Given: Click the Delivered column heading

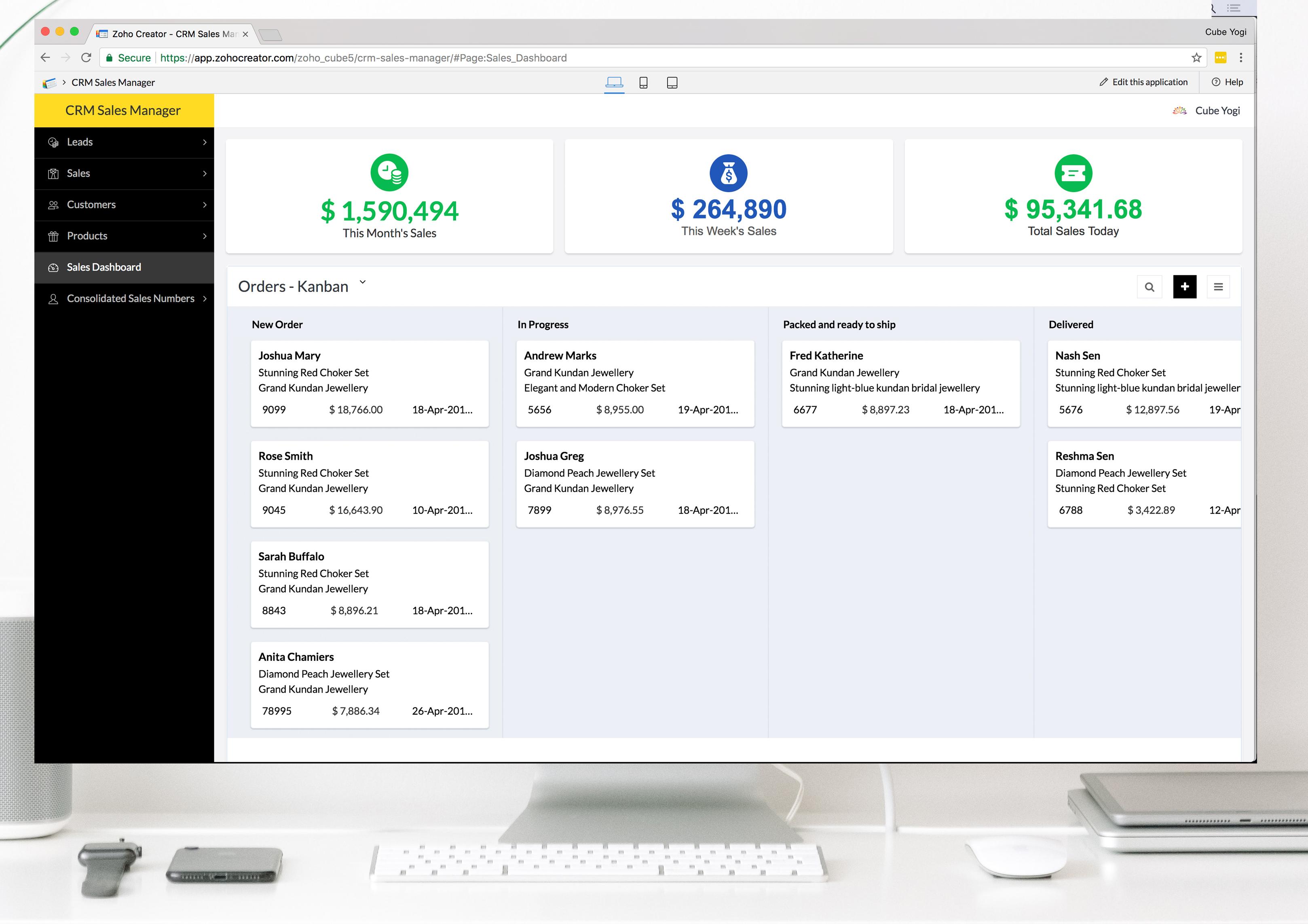Looking at the screenshot, I should coord(1071,325).
